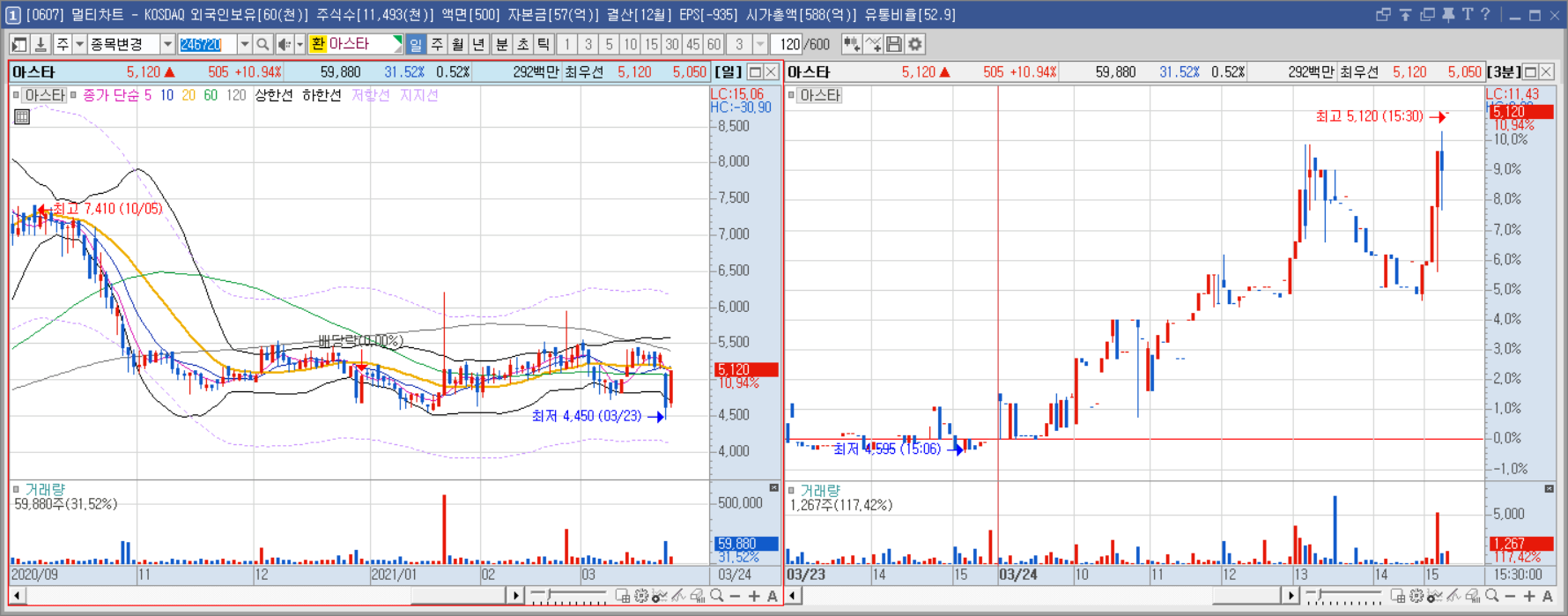Click the stock code input field 246720
This screenshot has height=616, width=1568.
208,44
